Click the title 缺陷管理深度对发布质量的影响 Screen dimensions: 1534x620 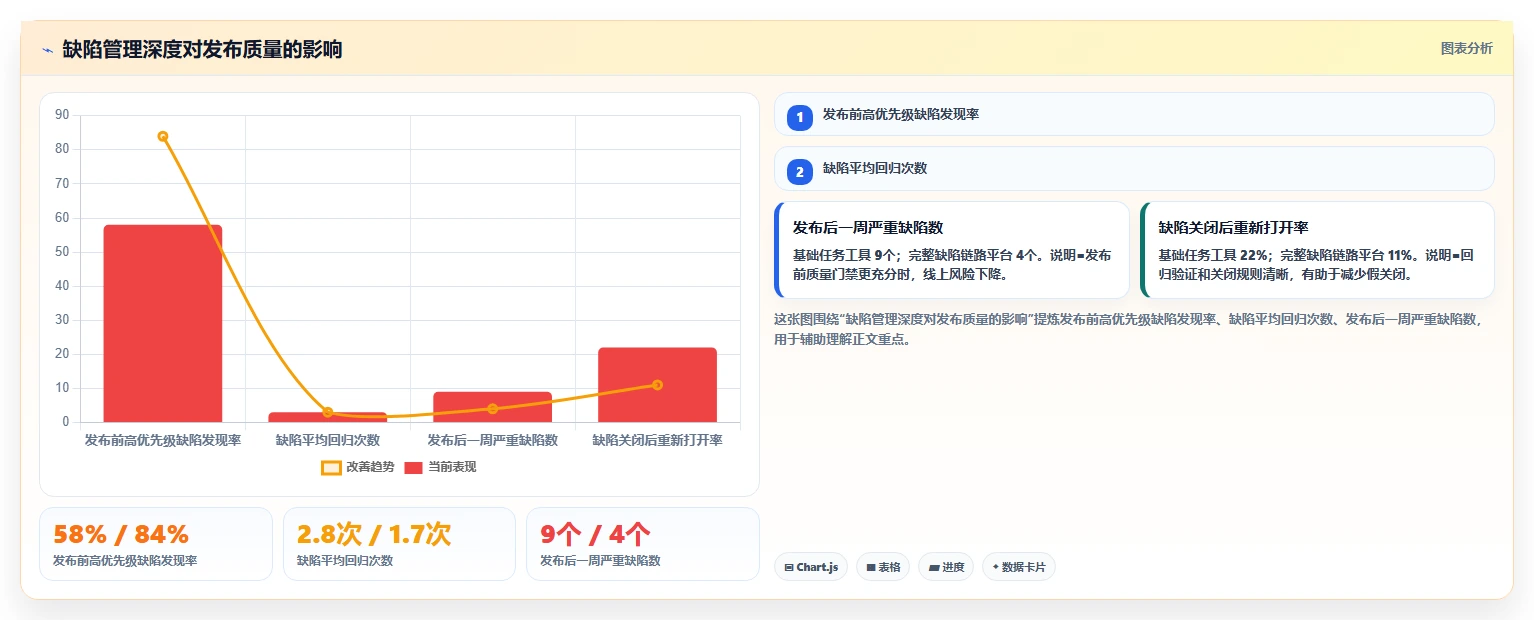pyautogui.click(x=202, y=49)
